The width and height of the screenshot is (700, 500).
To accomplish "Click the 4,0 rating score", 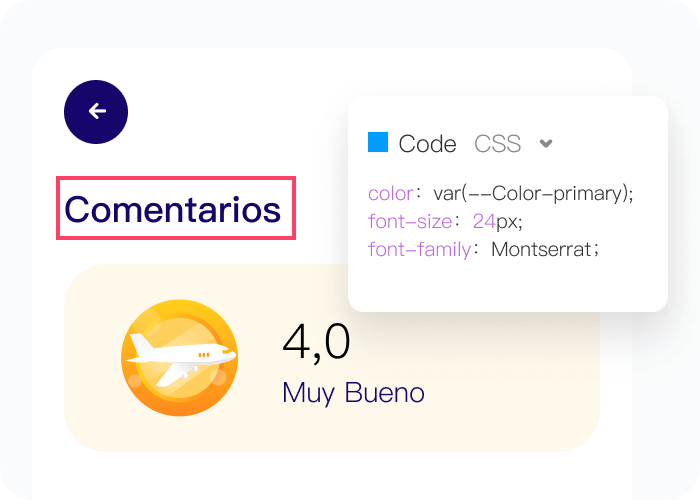I will coord(317,343).
